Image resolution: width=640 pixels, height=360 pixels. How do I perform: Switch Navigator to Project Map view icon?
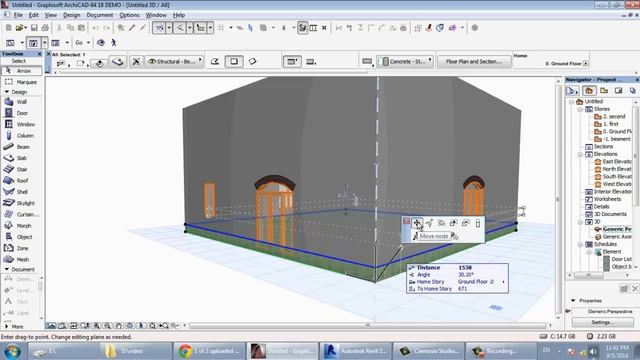point(589,91)
